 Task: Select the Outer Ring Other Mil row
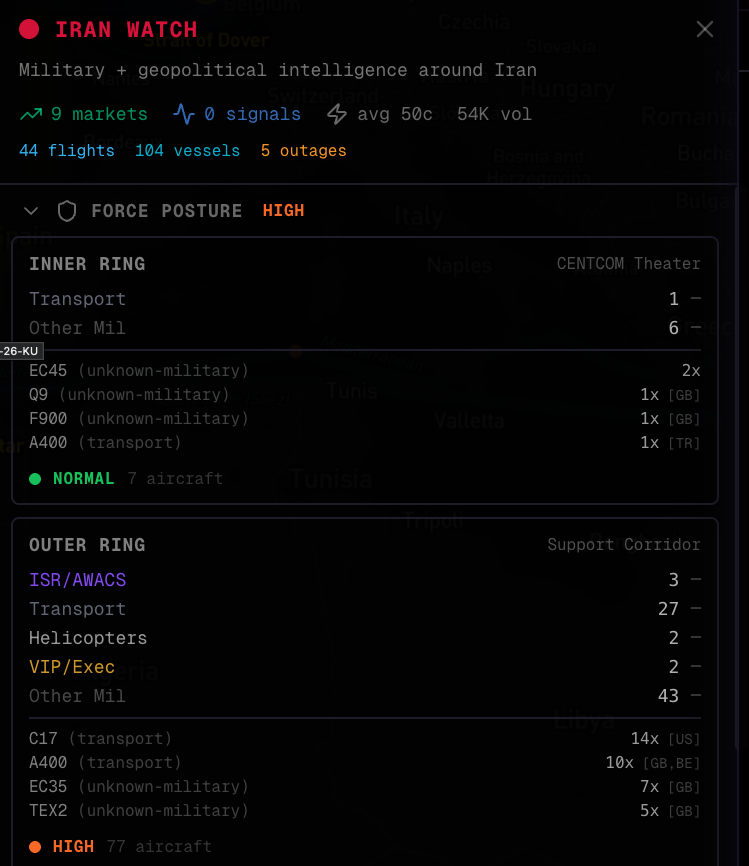[365, 696]
